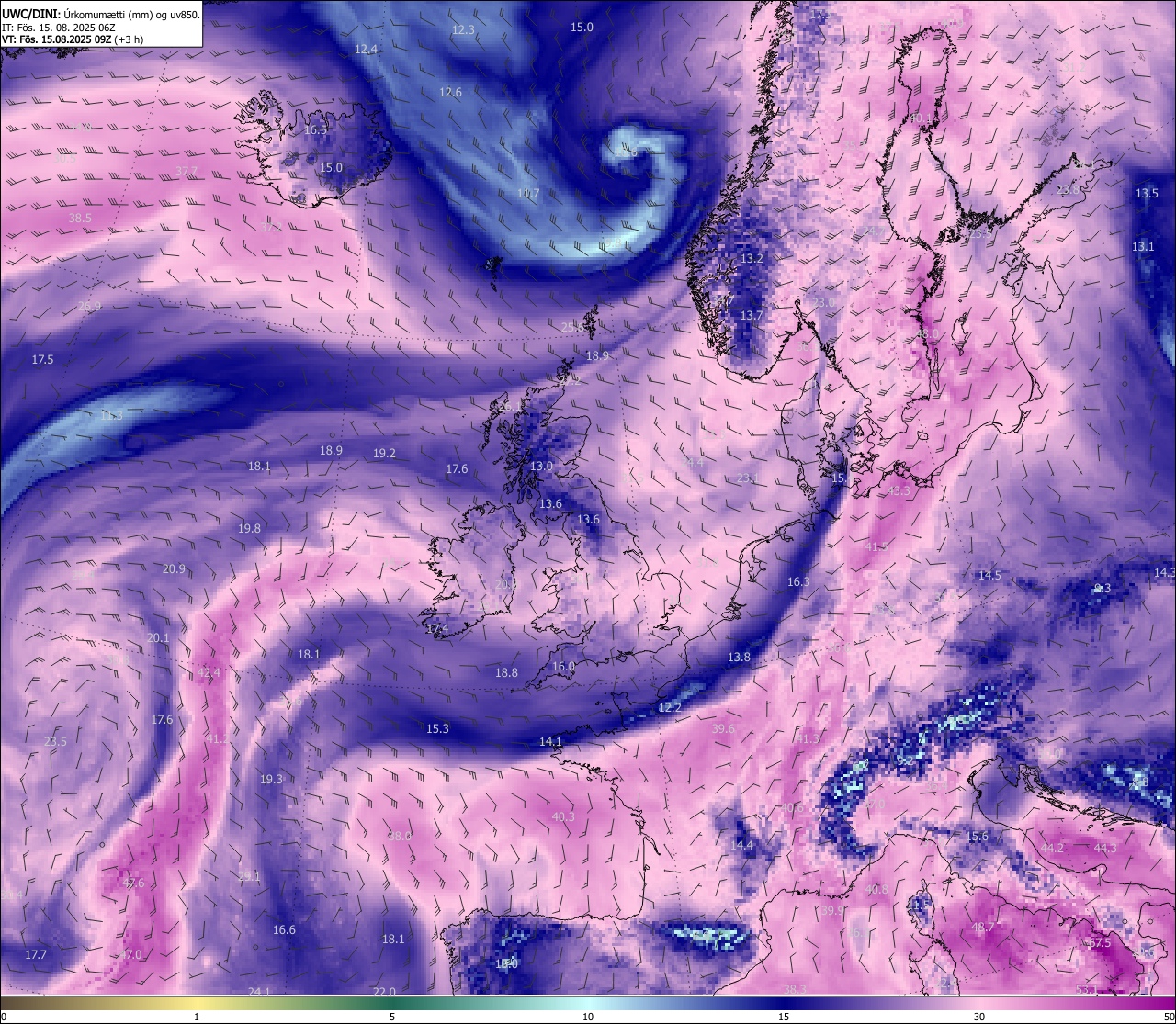Select the 17.7 value label
This screenshot has width=1176, height=1024.
click(x=36, y=954)
